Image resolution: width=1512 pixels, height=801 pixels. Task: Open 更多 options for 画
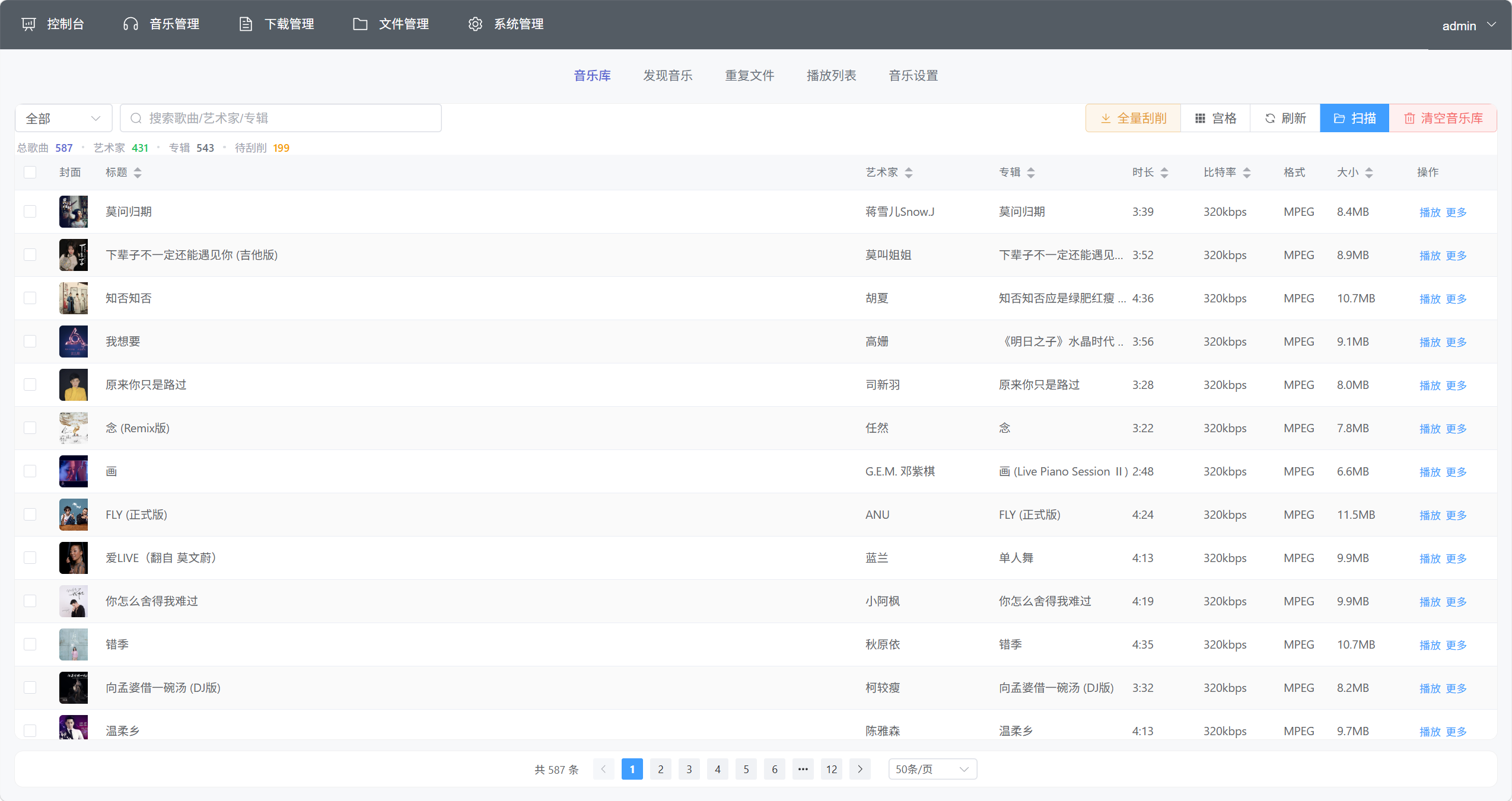coord(1456,472)
